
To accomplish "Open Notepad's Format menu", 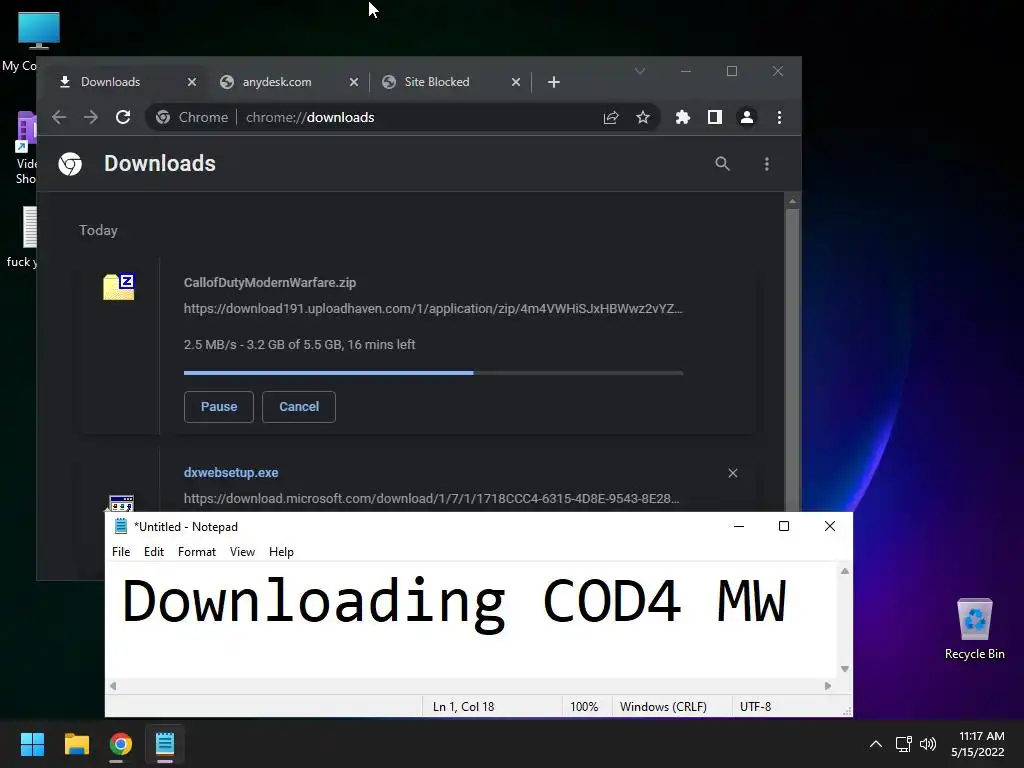I will (197, 552).
